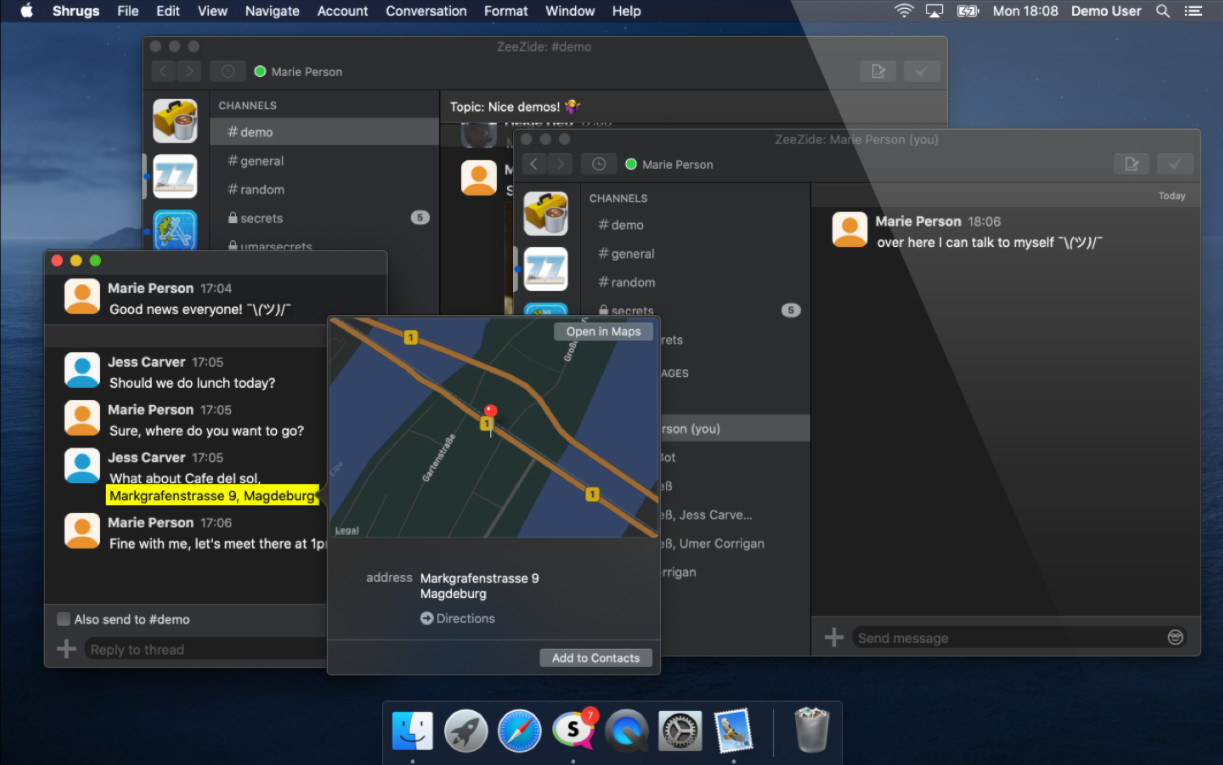Open Notification Center list icon
The image size is (1223, 765).
[x=1192, y=11]
